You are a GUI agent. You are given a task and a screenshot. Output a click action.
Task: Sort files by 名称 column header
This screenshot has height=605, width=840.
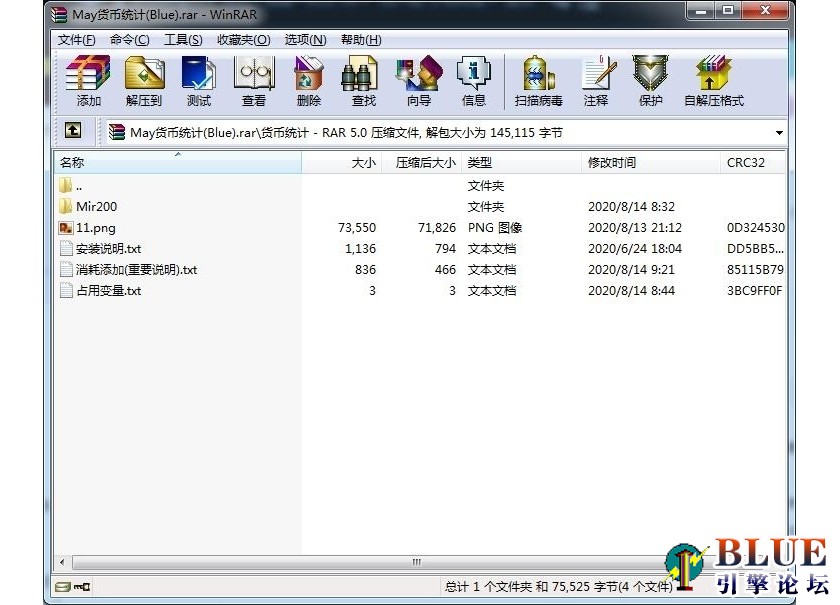(177, 162)
